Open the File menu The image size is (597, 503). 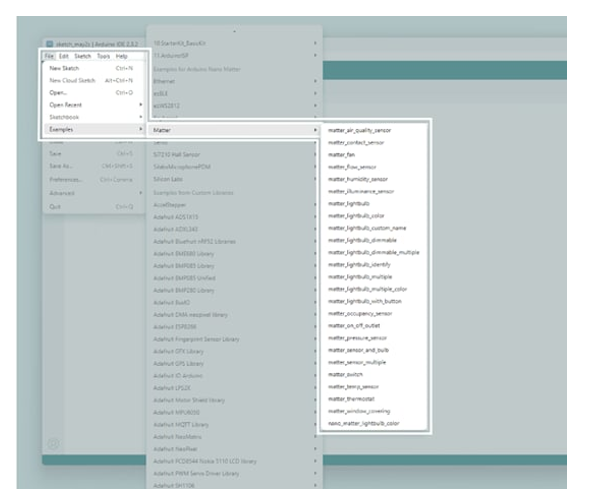[x=49, y=56]
